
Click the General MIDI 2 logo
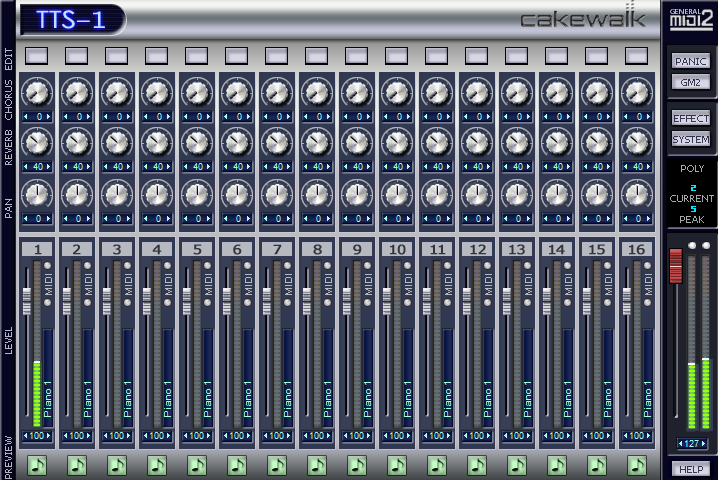[x=691, y=19]
